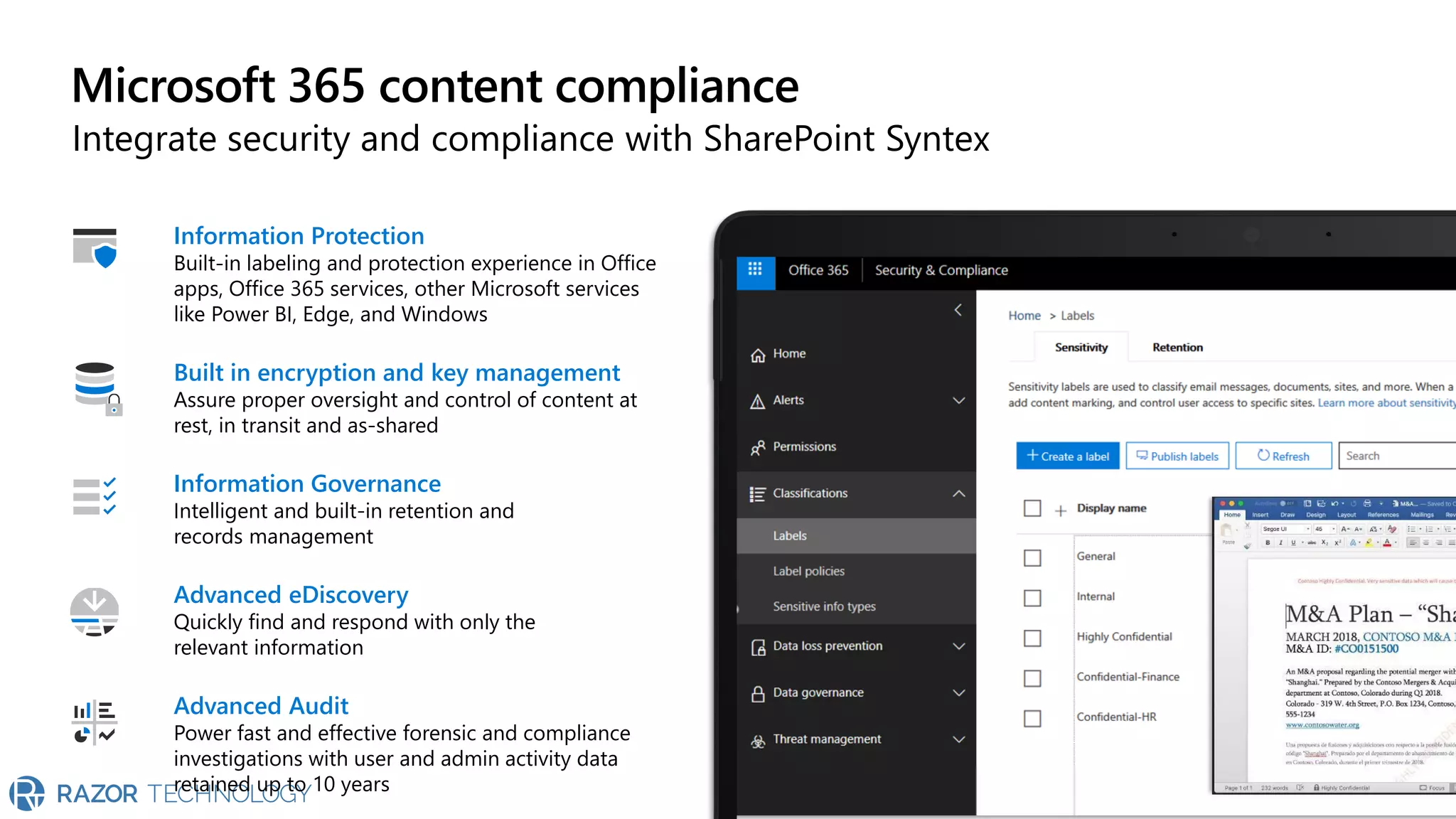
Task: Check the box for the Internal label
Action: (1032, 598)
